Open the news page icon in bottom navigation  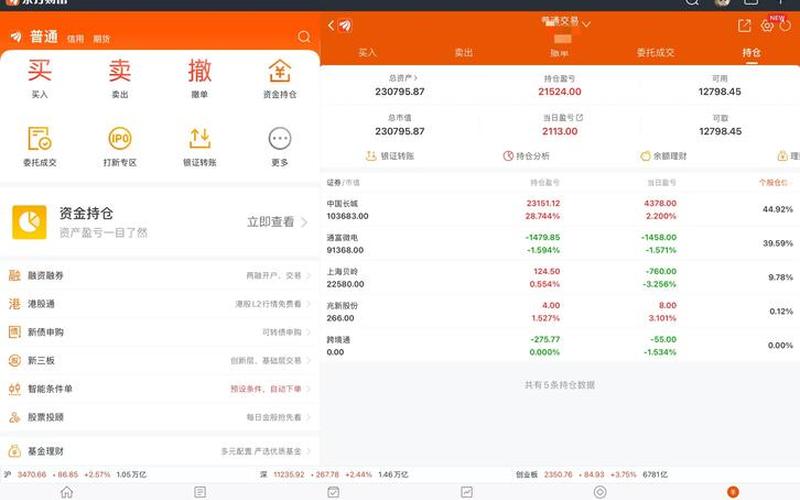pos(200,492)
